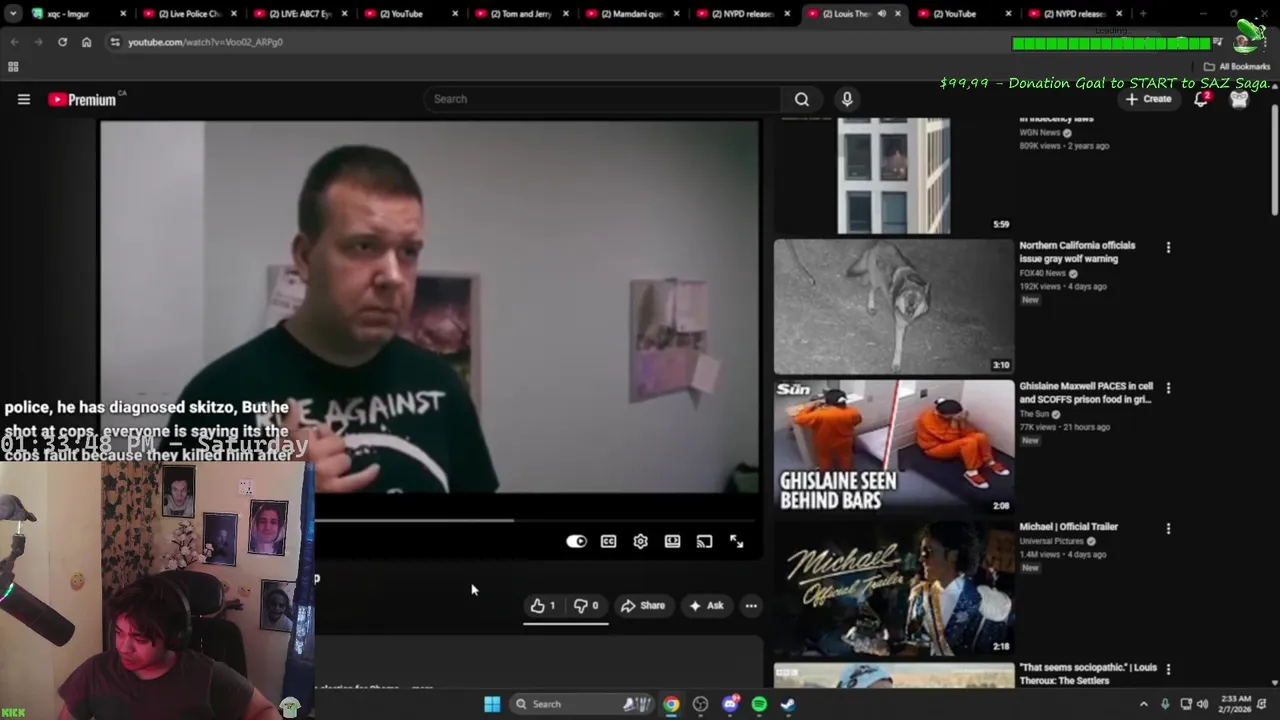Go back using browser back arrow

pyautogui.click(x=15, y=42)
